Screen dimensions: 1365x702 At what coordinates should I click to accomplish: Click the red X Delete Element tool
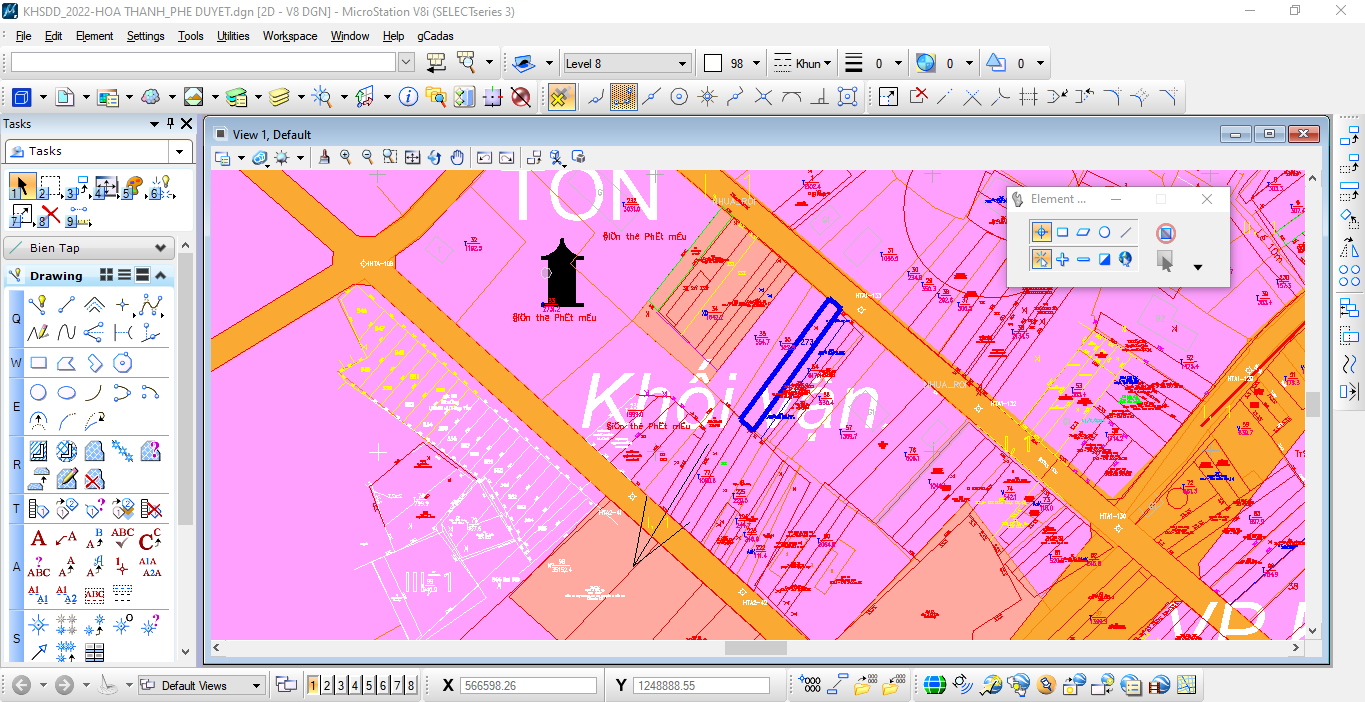[50, 214]
